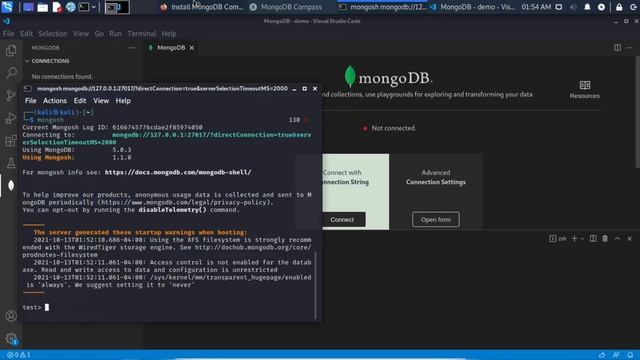Open View menu in mongosh terminal window
Image resolution: width=640 pixels, height=360 pixels.
point(101,101)
